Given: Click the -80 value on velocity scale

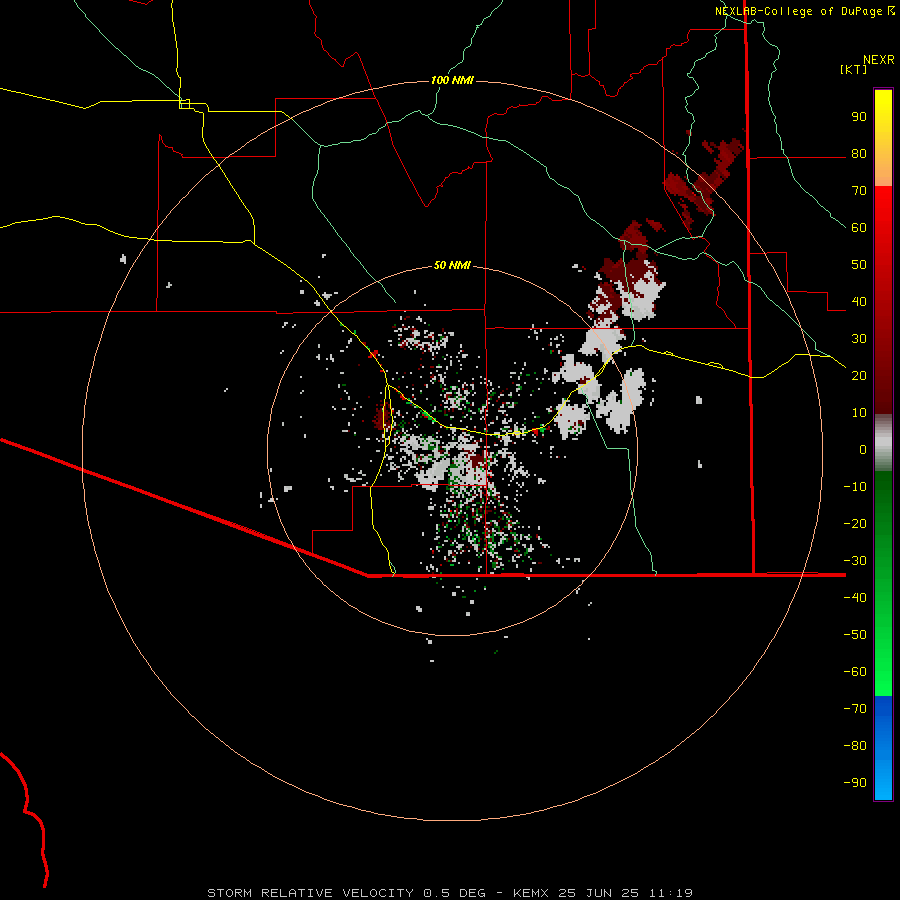Looking at the screenshot, I should coord(855,746).
